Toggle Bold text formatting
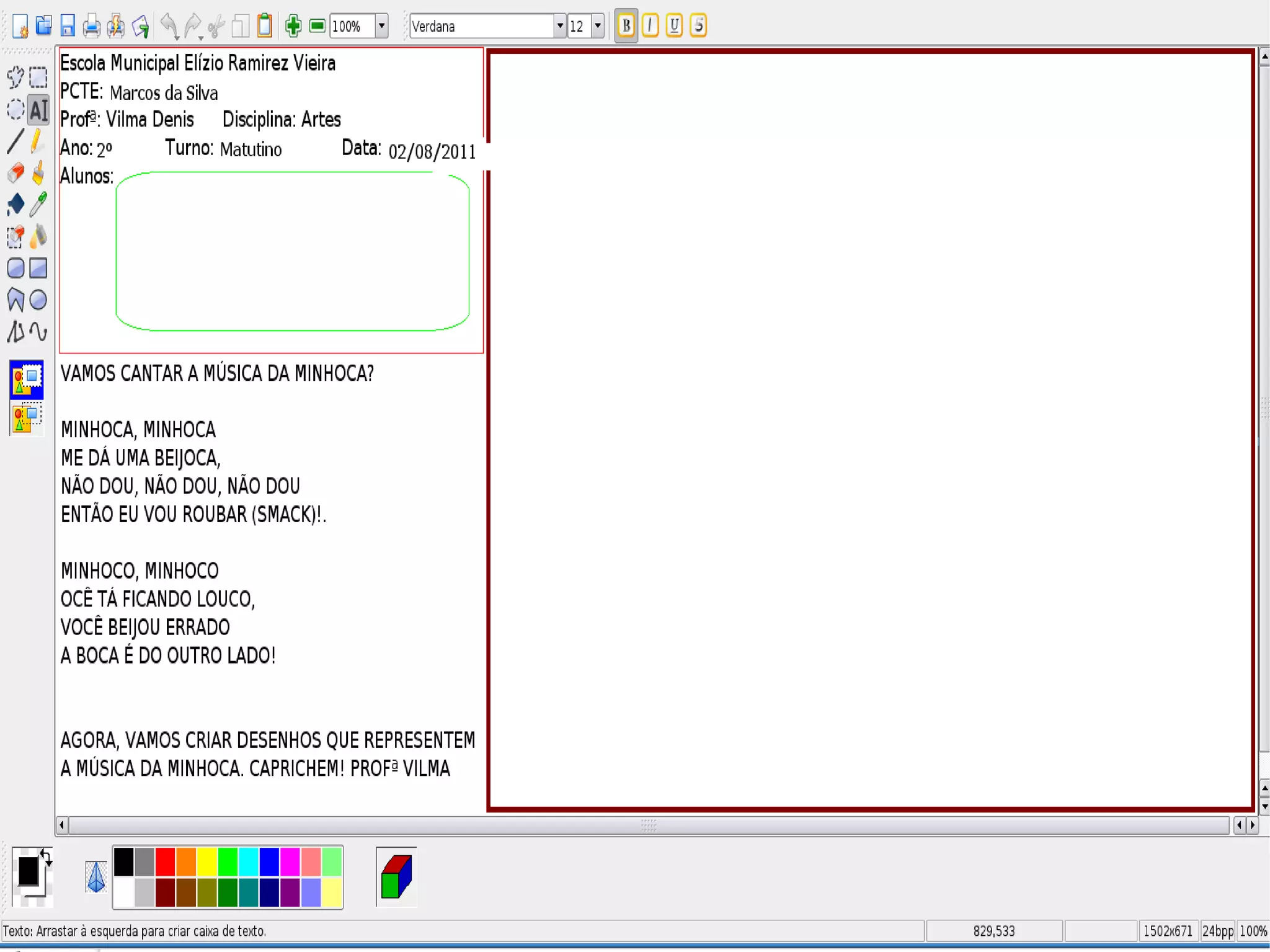The image size is (1270, 952). (626, 26)
